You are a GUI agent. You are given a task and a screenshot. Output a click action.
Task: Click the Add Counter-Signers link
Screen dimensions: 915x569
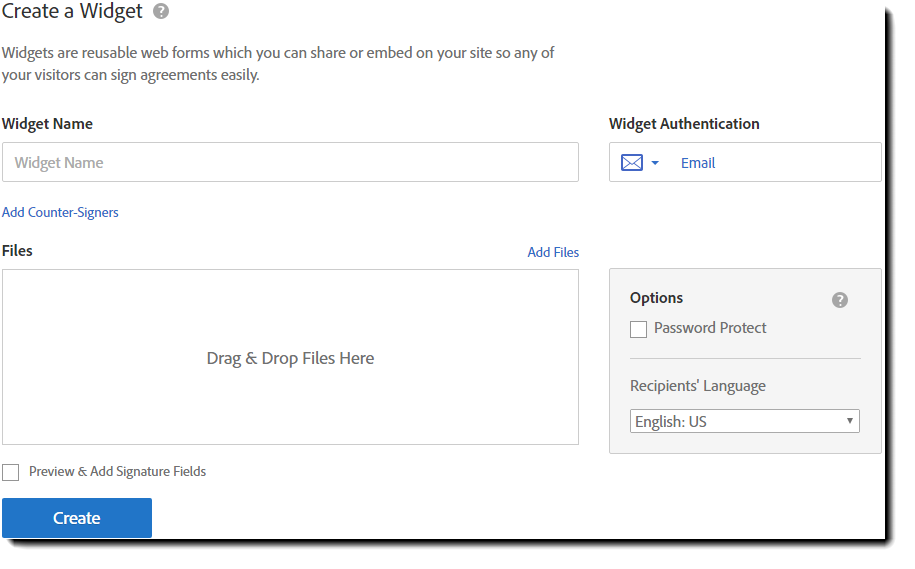(60, 212)
